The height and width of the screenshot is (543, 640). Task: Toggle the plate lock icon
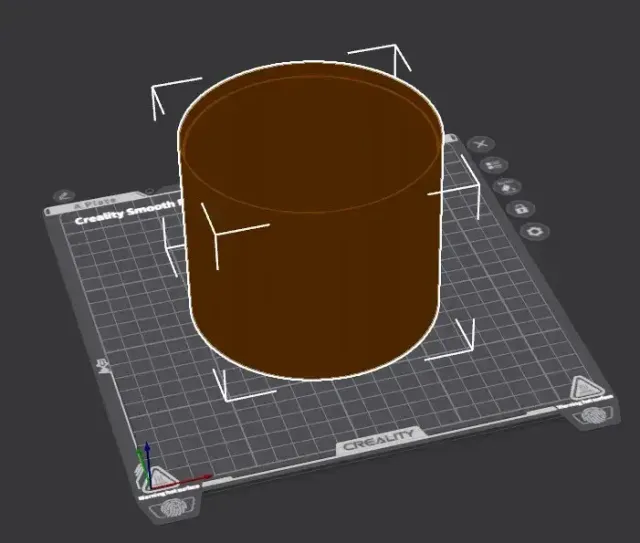pos(520,209)
